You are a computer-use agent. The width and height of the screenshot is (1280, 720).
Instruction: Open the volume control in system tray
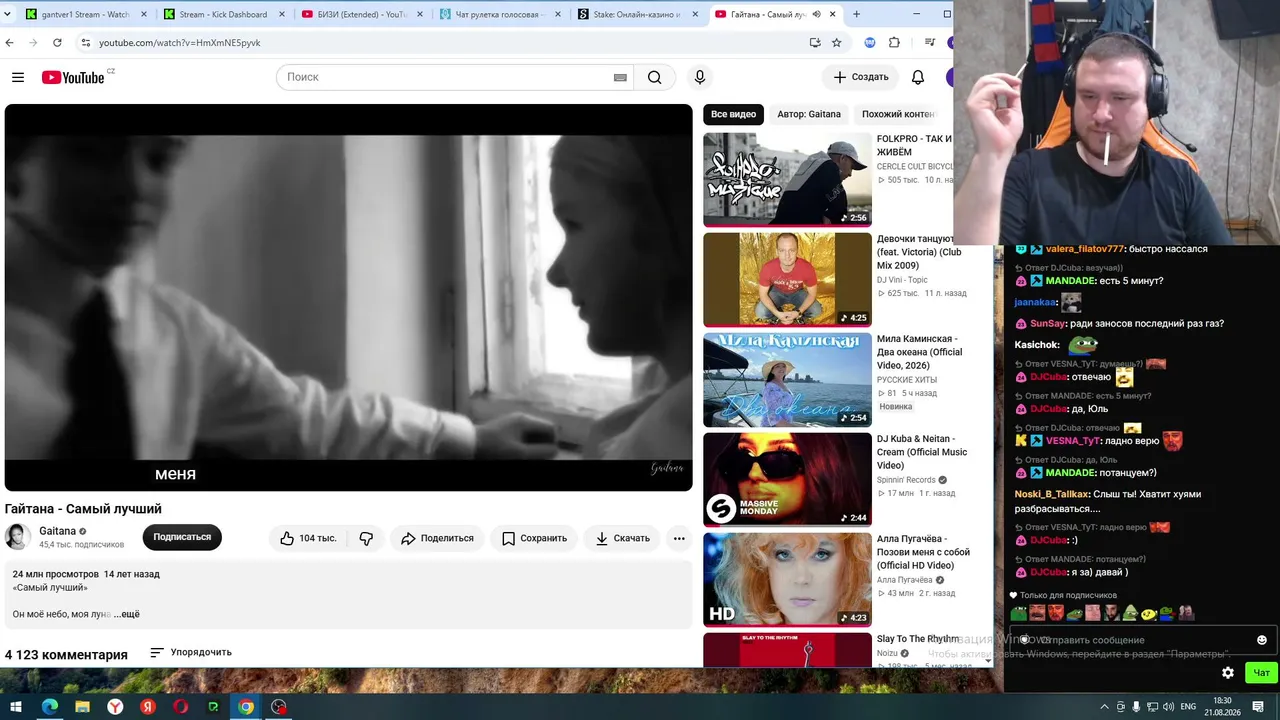pyautogui.click(x=1170, y=707)
